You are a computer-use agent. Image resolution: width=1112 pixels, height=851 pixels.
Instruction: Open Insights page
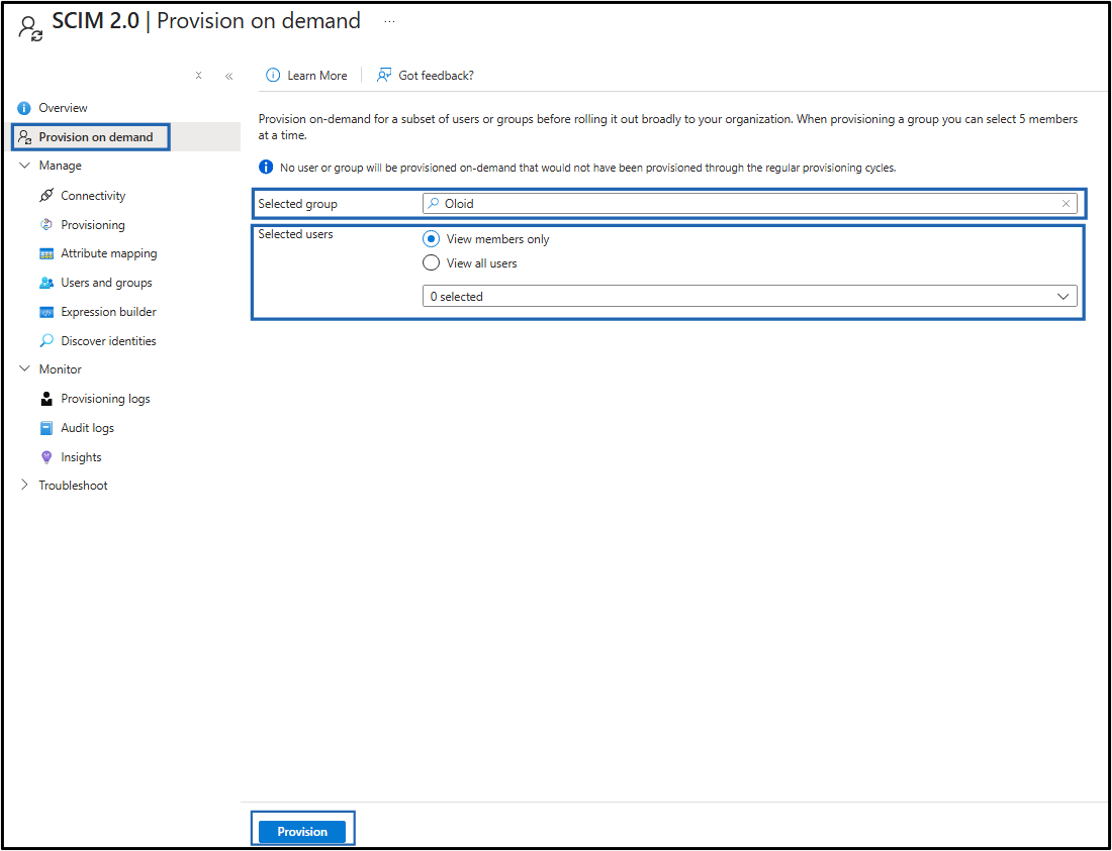tap(81, 457)
